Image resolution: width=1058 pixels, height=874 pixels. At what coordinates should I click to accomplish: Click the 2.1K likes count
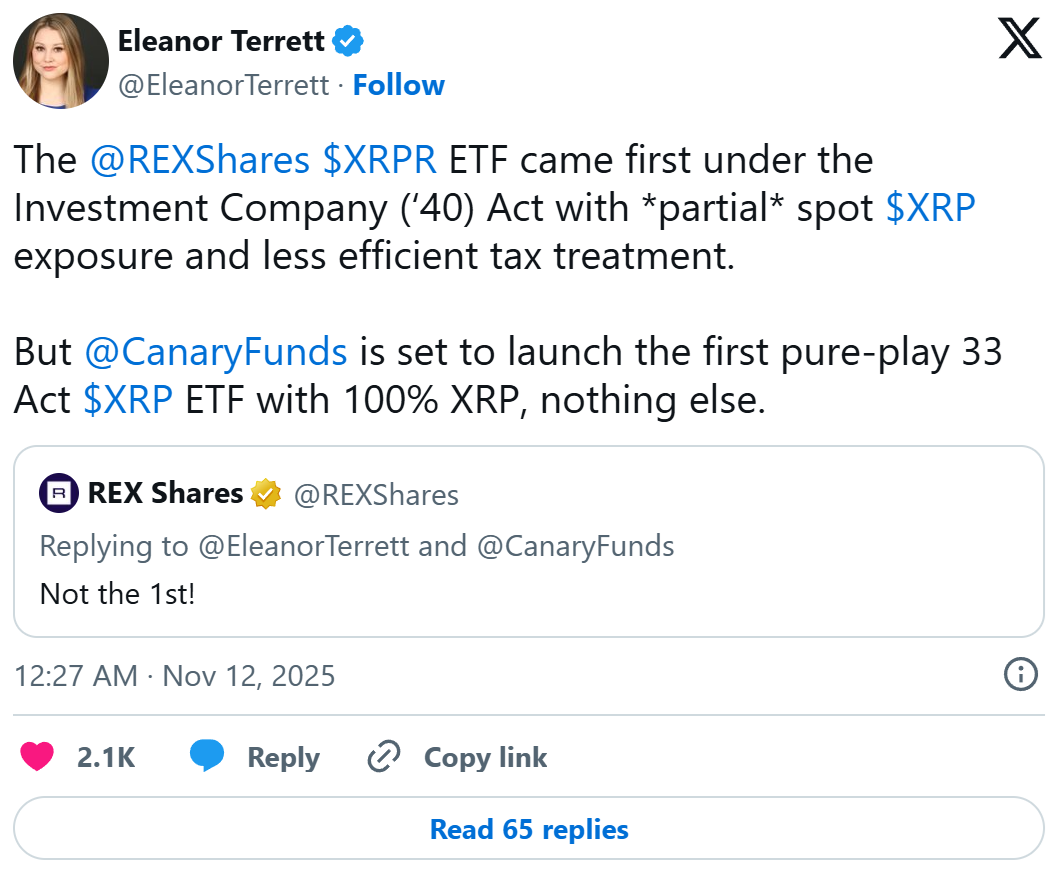(106, 757)
